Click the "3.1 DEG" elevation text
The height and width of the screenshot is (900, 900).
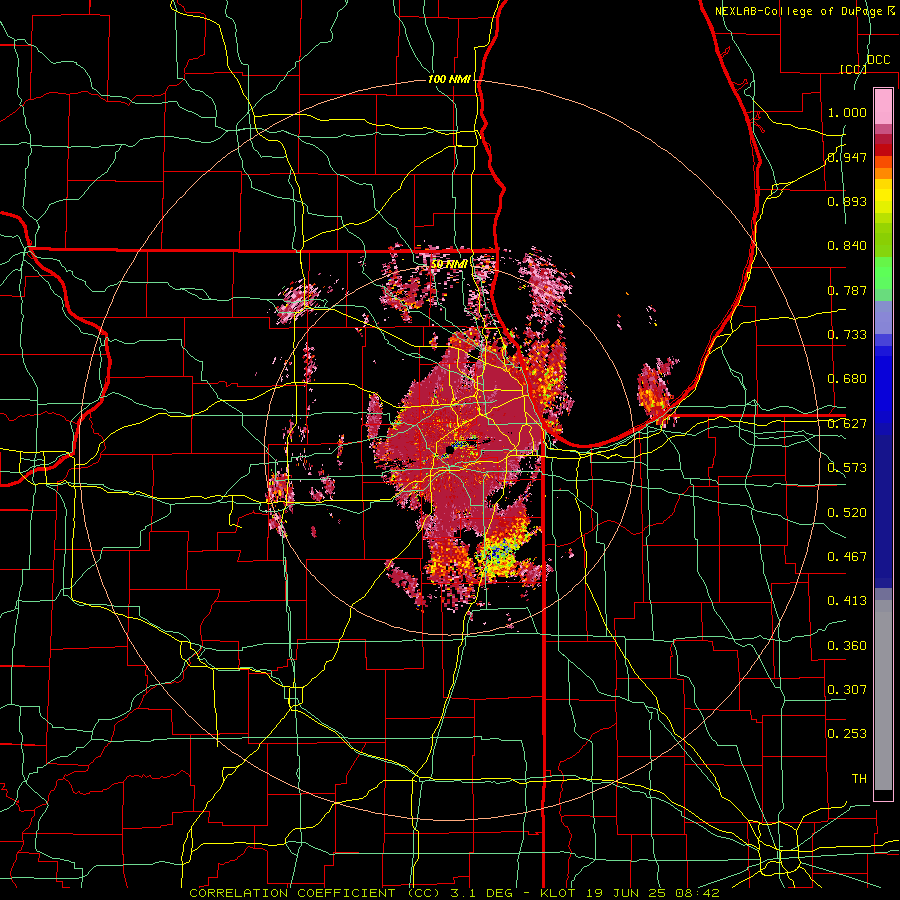tap(484, 893)
